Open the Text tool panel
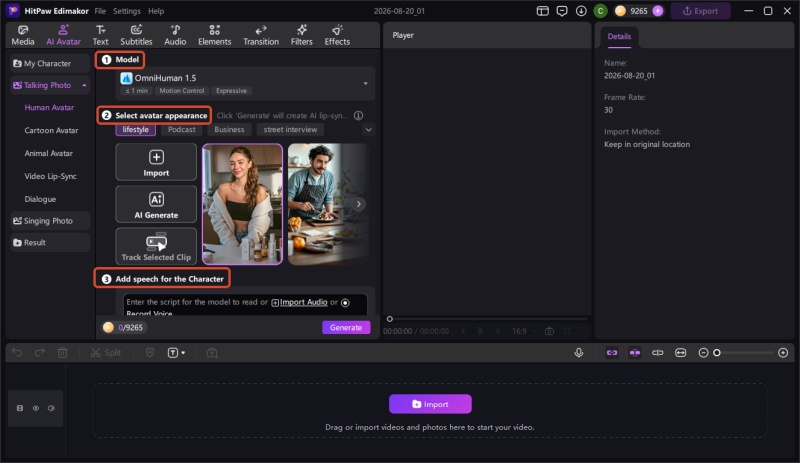Screen dimensions: 800x463 (101, 35)
